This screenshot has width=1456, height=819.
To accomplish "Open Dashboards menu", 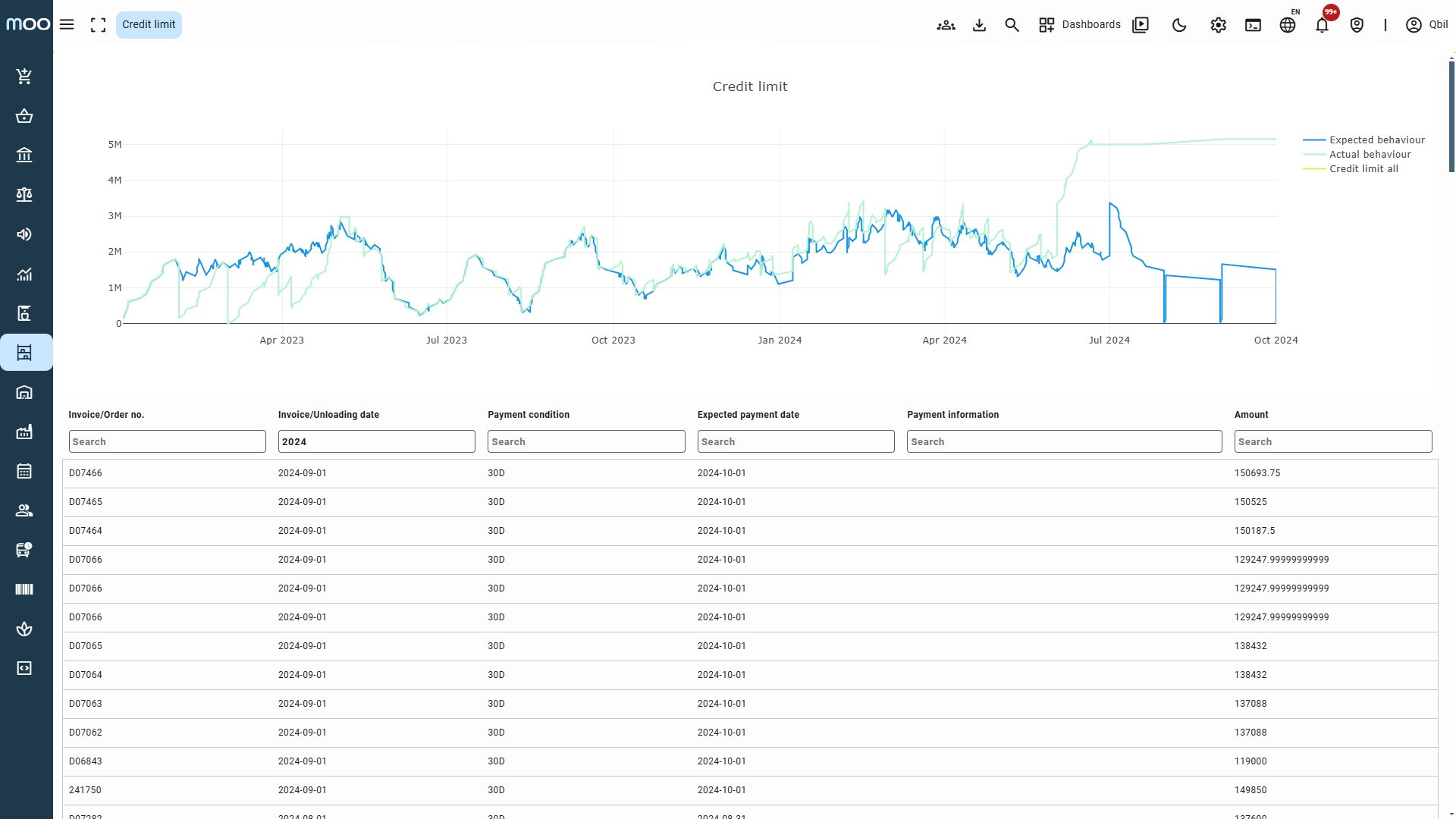I will 1080,25.
